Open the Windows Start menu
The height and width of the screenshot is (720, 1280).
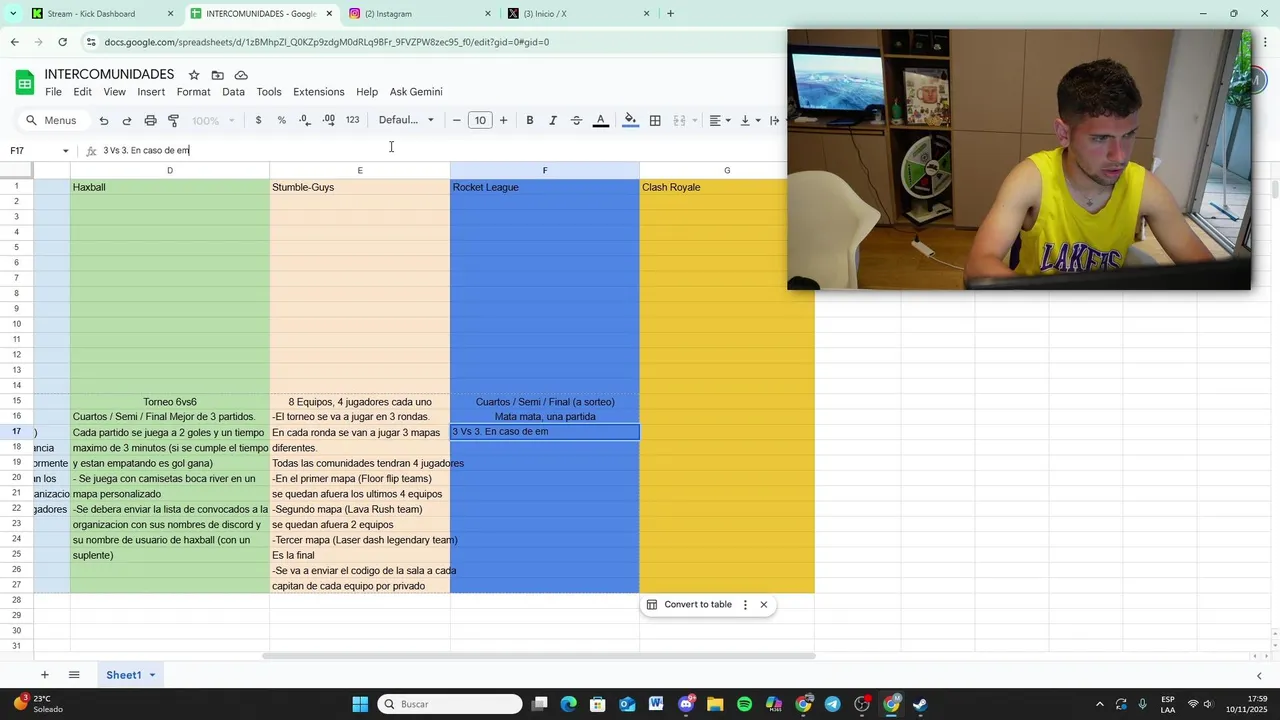click(360, 704)
